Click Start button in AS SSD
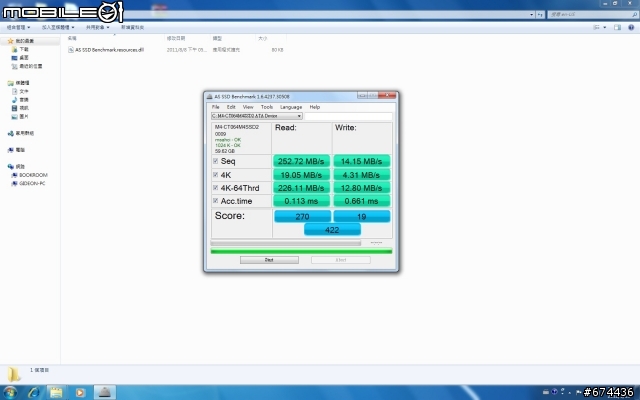The height and width of the screenshot is (400, 640). pos(269,260)
